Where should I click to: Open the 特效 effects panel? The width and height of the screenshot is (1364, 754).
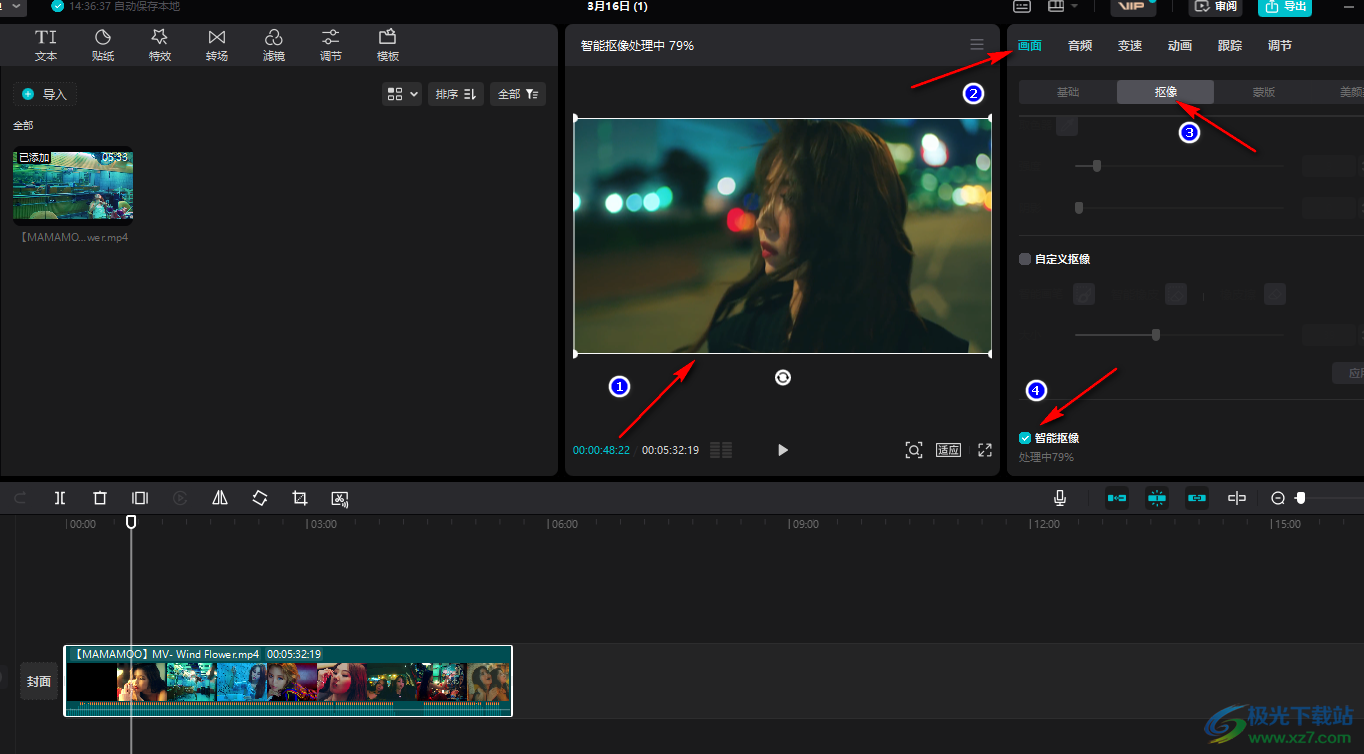tap(159, 45)
